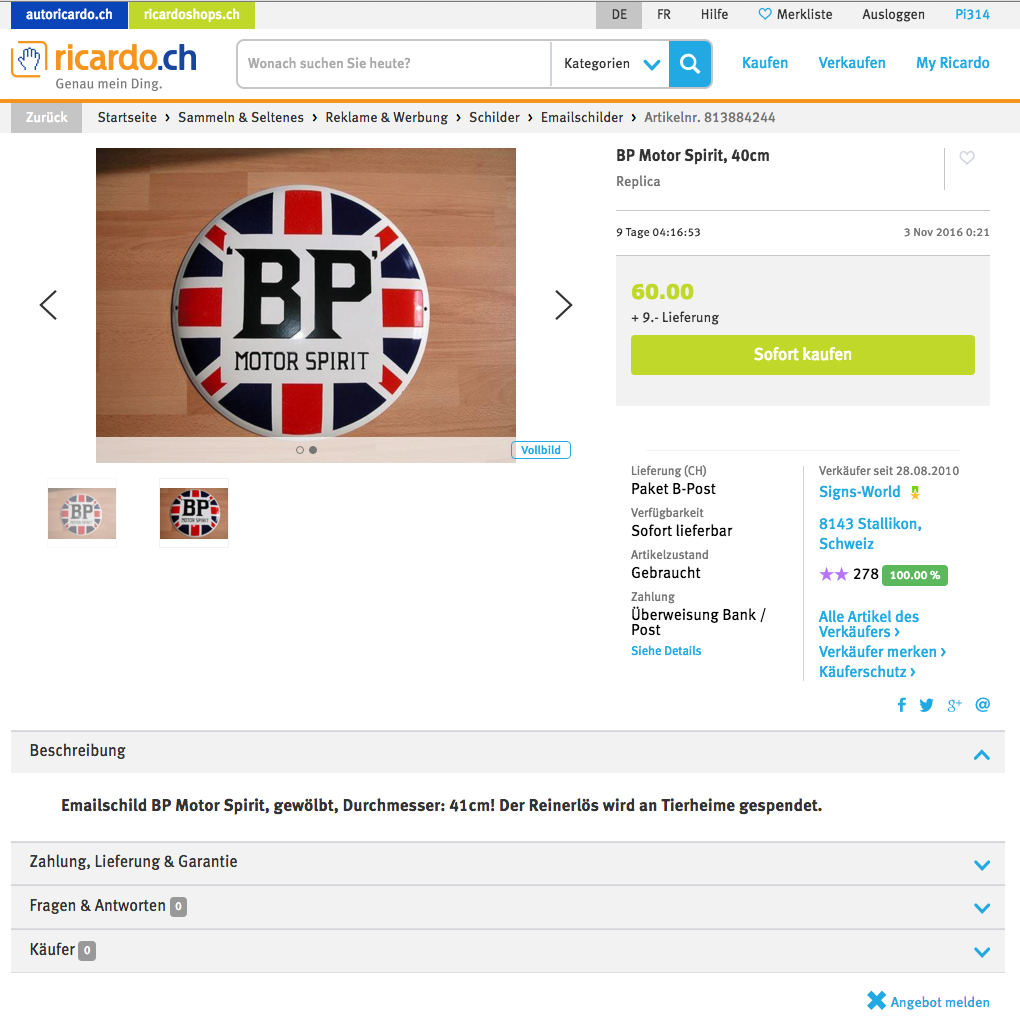Click the magnifier search button
1020x1017 pixels.
pyautogui.click(x=690, y=64)
